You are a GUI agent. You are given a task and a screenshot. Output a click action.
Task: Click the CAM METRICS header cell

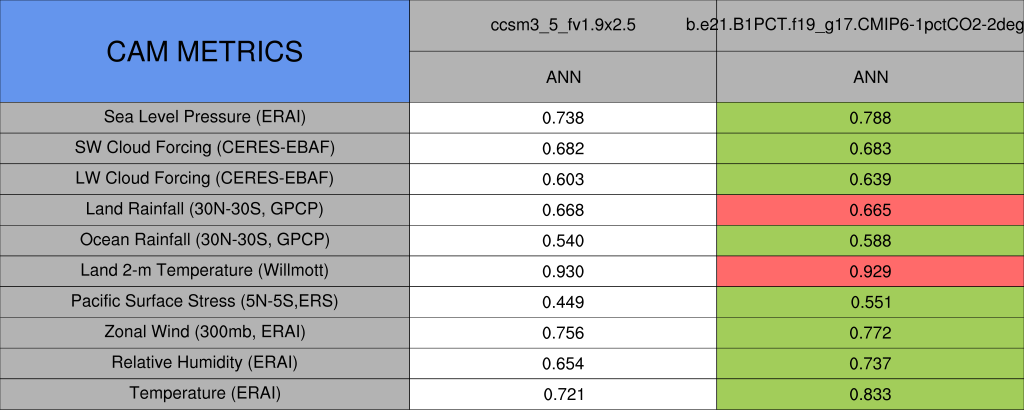point(204,50)
